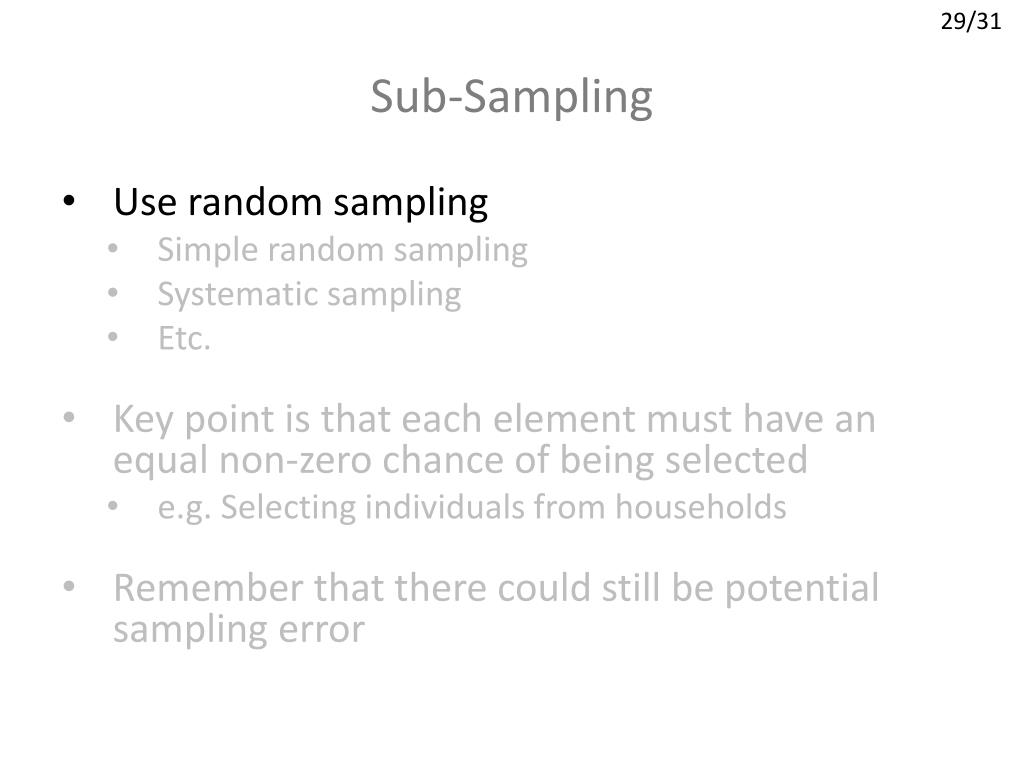Click bullet dot before Systematic sampling
The height and width of the screenshot is (768, 1024).
tap(113, 293)
